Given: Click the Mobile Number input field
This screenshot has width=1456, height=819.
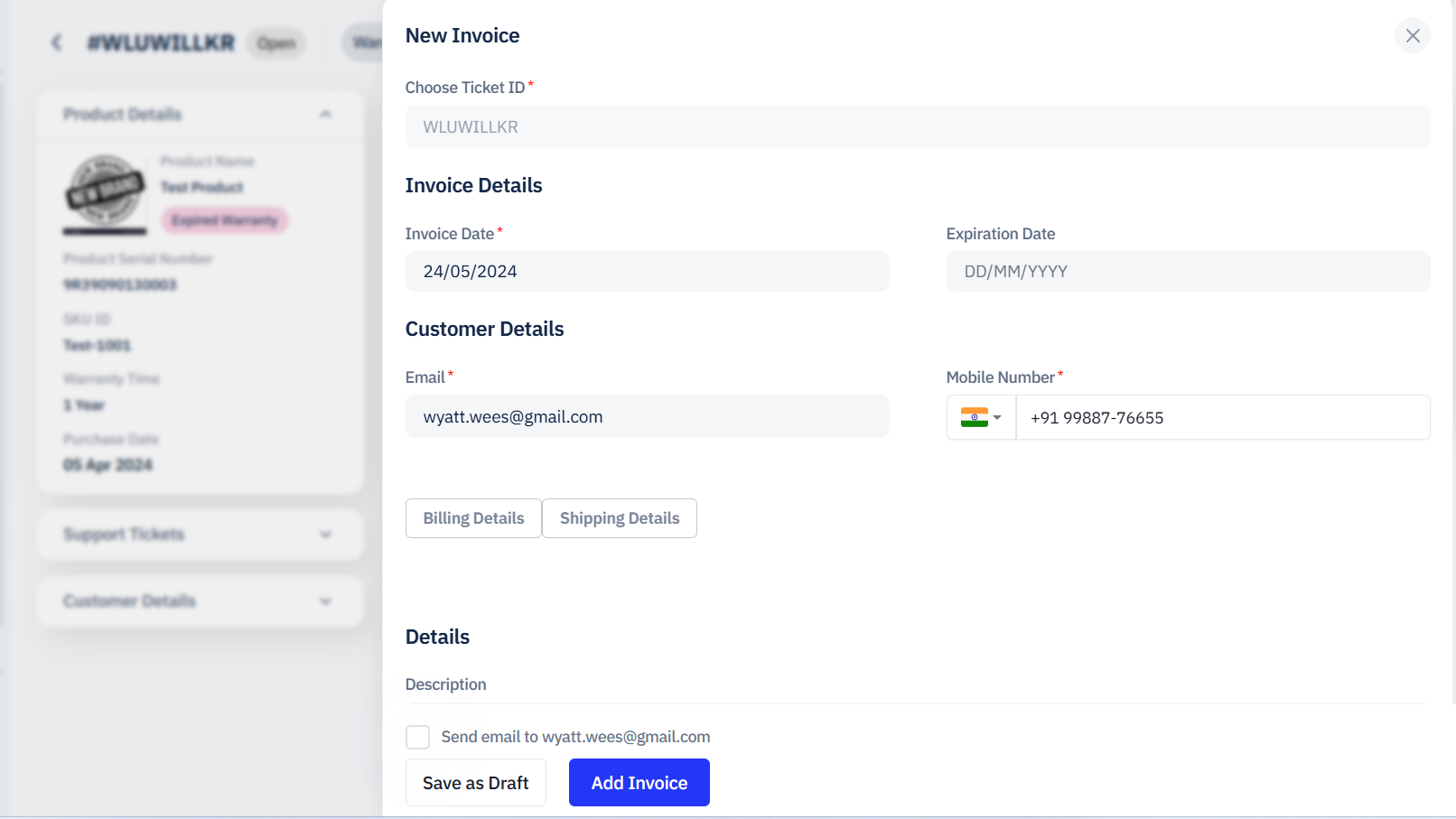Looking at the screenshot, I should pyautogui.click(x=1221, y=417).
